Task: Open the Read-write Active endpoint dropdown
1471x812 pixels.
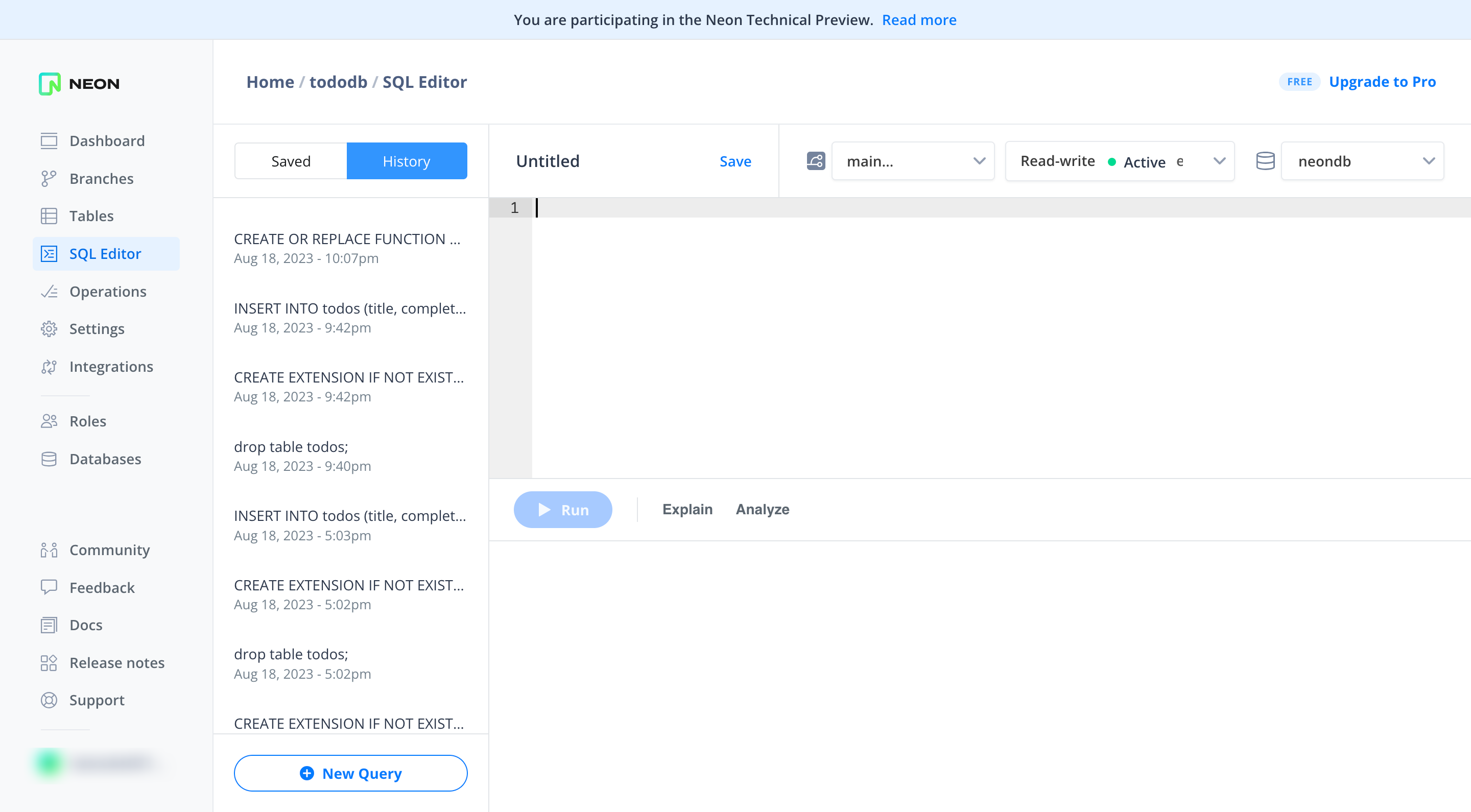Action: [1119, 161]
